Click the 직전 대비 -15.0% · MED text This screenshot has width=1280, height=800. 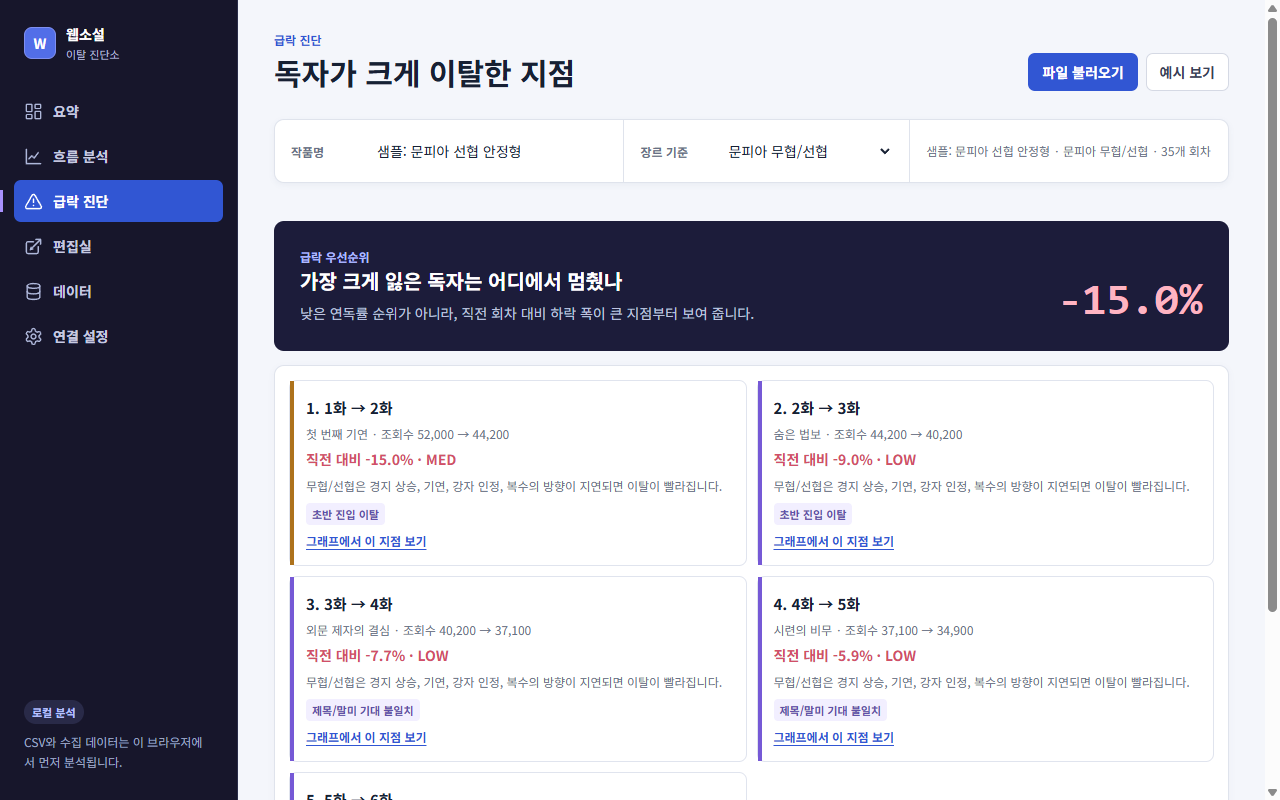(381, 460)
